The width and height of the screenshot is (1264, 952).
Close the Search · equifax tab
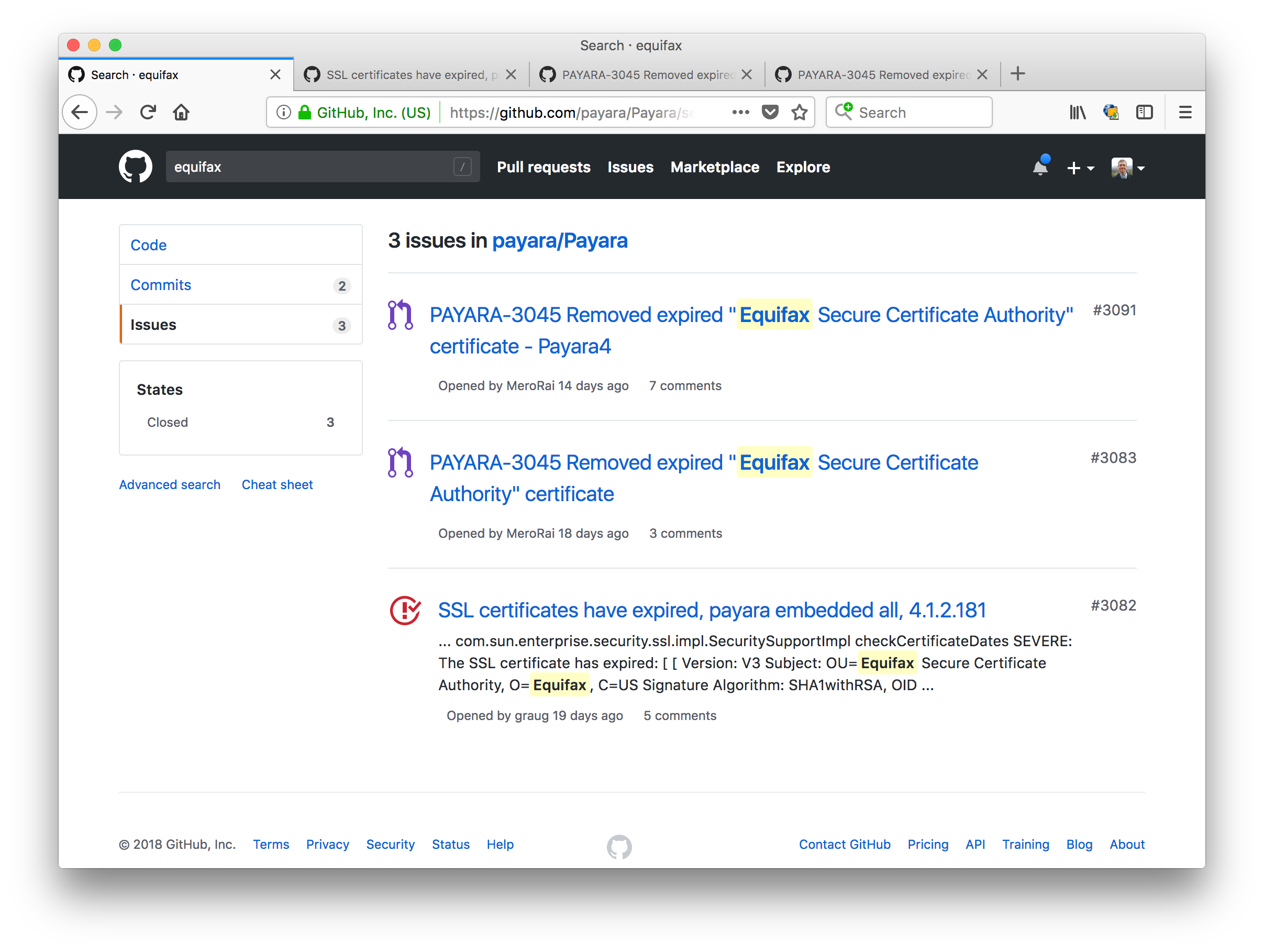pos(275,74)
